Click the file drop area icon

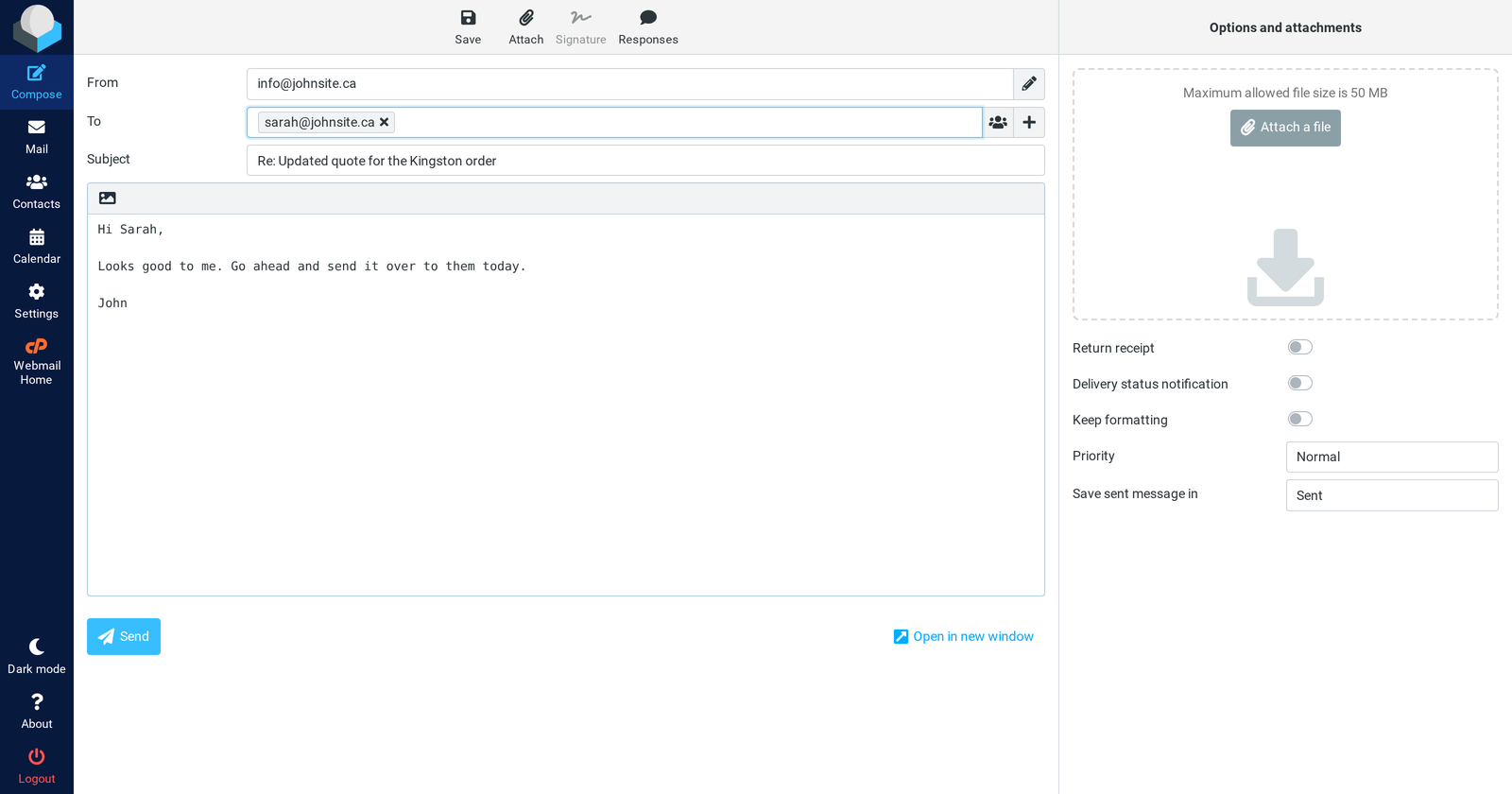point(1285,268)
